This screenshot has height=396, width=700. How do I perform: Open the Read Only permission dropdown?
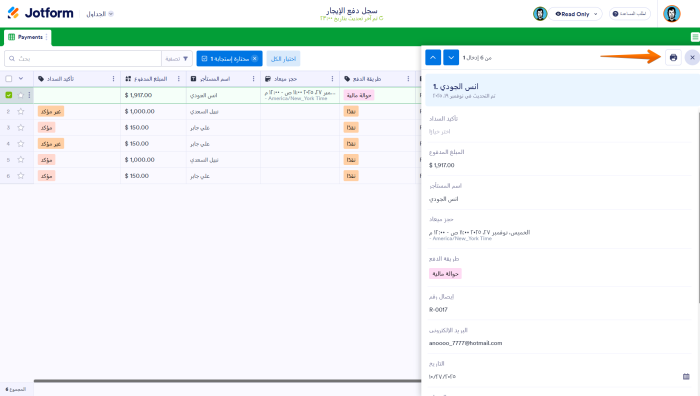(x=576, y=14)
